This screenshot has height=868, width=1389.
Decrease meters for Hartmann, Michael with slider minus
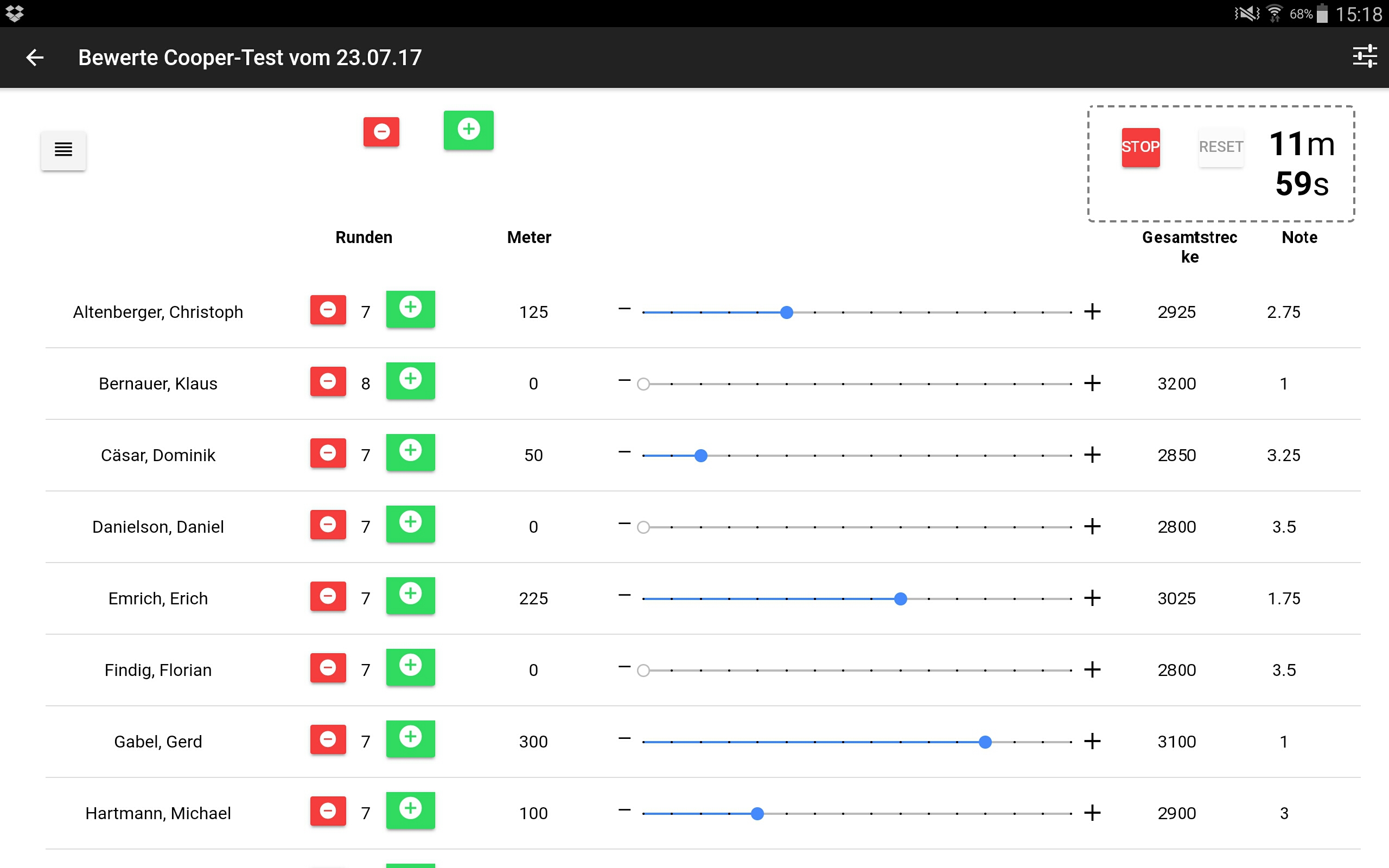pyautogui.click(x=625, y=810)
